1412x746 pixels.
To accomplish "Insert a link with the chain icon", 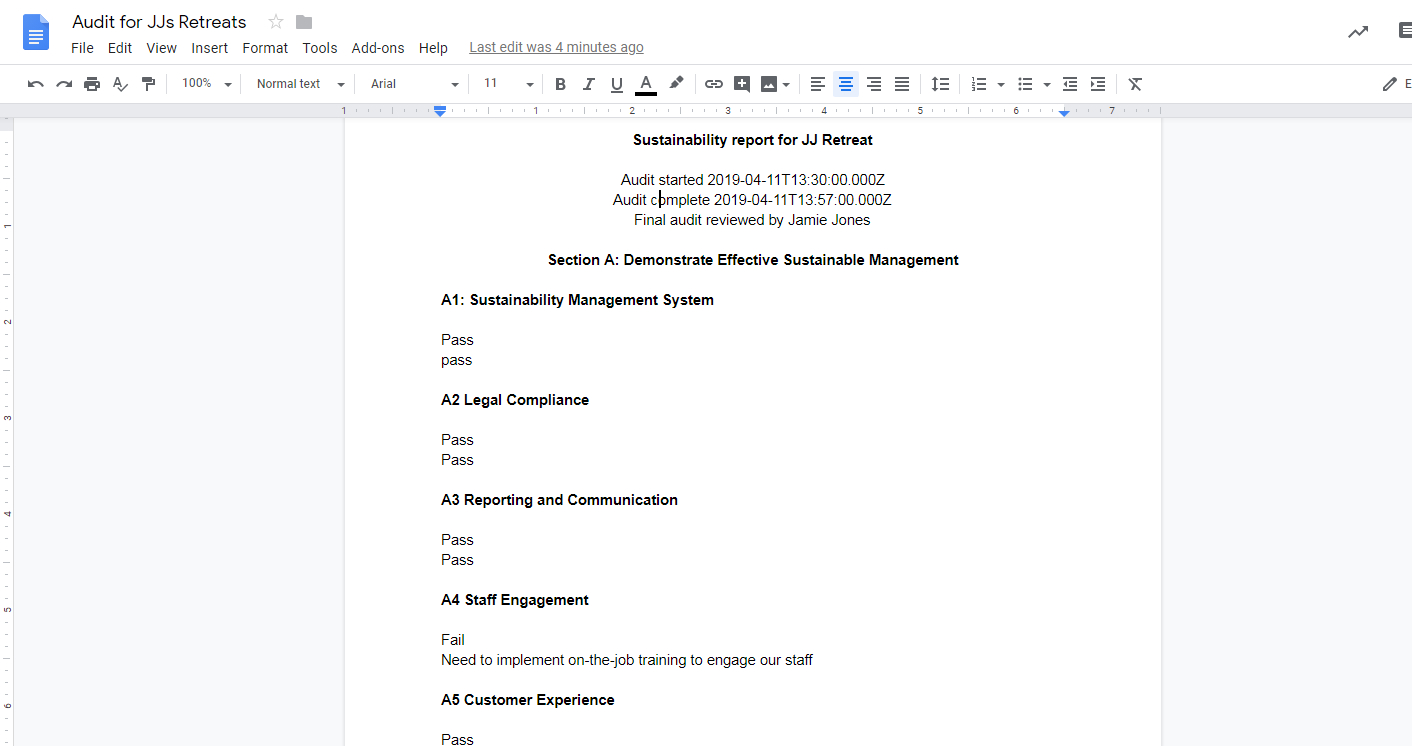I will (713, 84).
